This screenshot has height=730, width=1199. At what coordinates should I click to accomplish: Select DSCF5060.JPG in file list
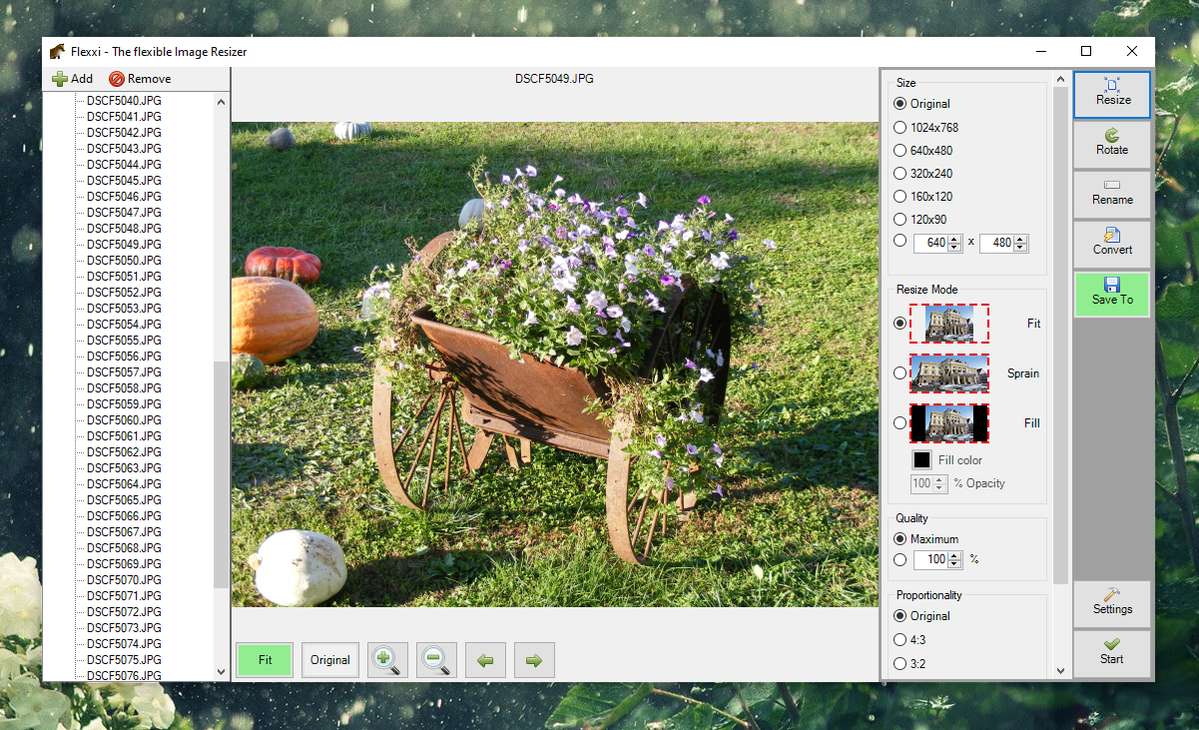[124, 420]
